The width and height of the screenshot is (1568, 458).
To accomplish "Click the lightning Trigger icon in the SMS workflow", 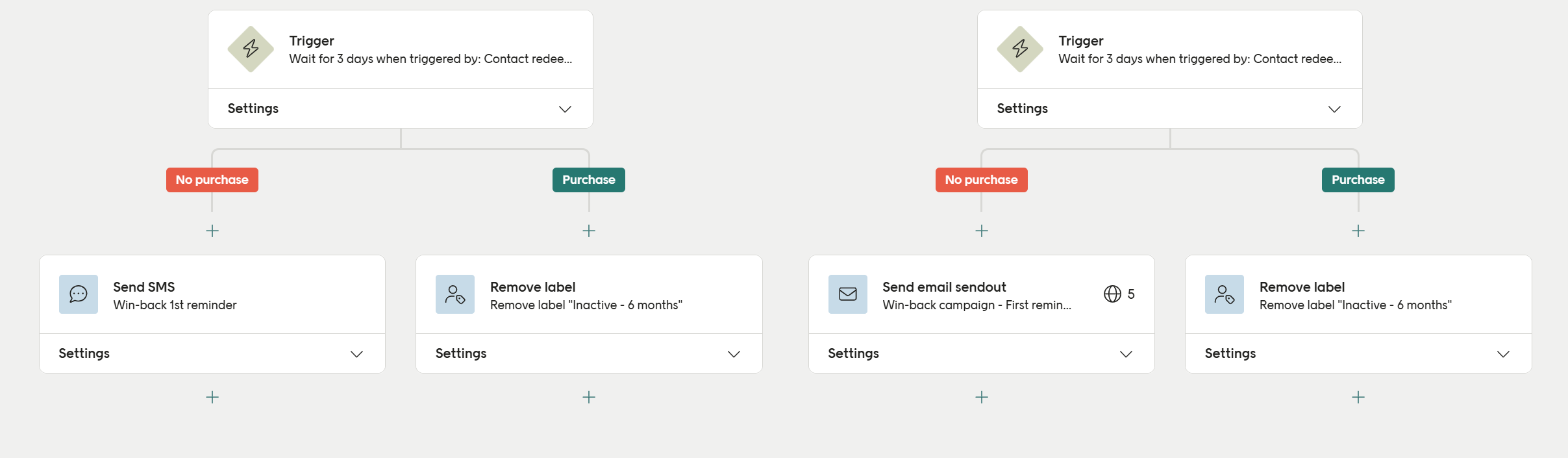I will click(x=251, y=49).
